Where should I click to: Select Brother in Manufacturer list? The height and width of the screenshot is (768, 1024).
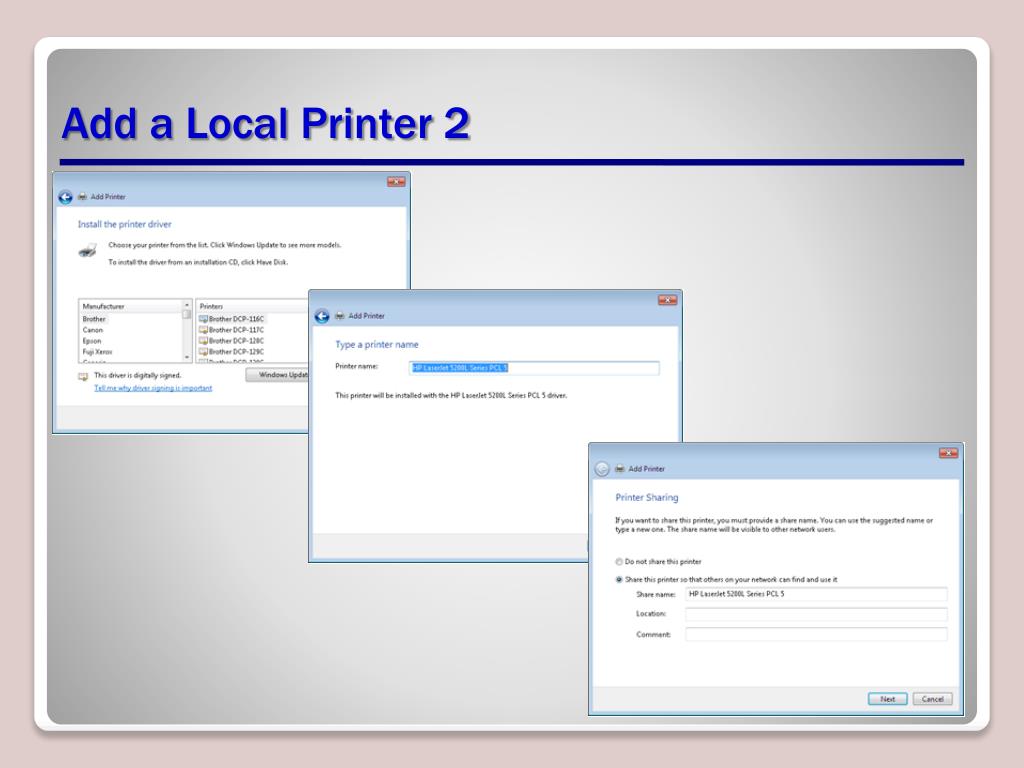click(x=94, y=319)
